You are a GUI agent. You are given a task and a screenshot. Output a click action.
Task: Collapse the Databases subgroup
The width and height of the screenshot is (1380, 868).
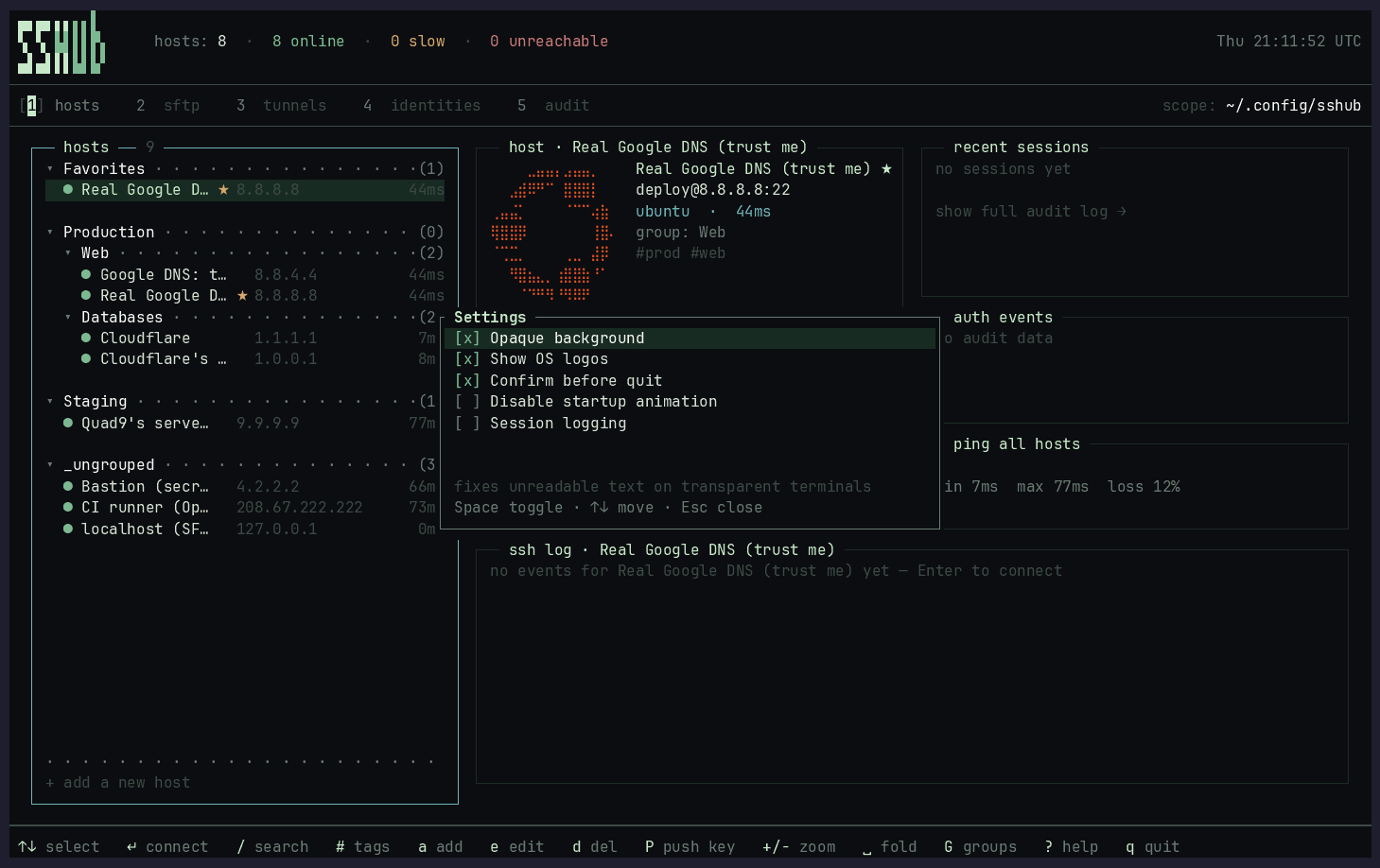68,317
